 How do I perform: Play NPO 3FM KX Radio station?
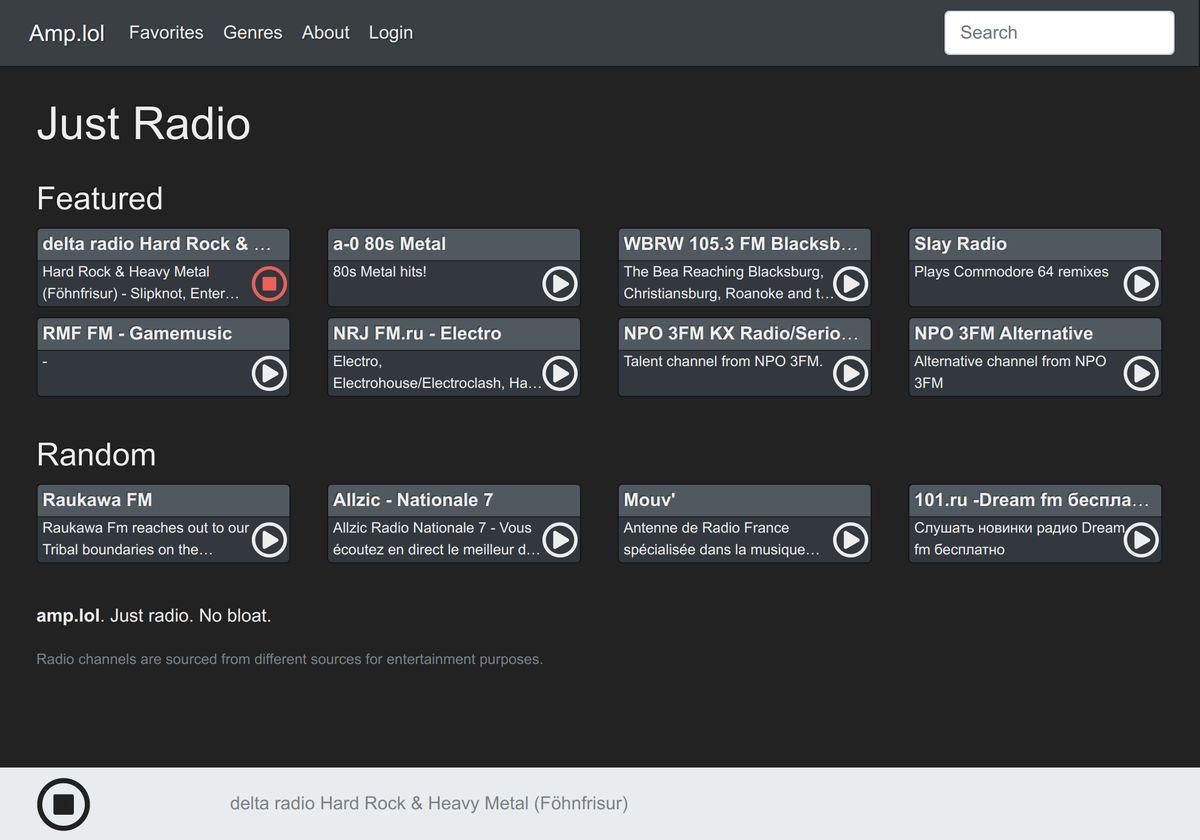(x=850, y=374)
